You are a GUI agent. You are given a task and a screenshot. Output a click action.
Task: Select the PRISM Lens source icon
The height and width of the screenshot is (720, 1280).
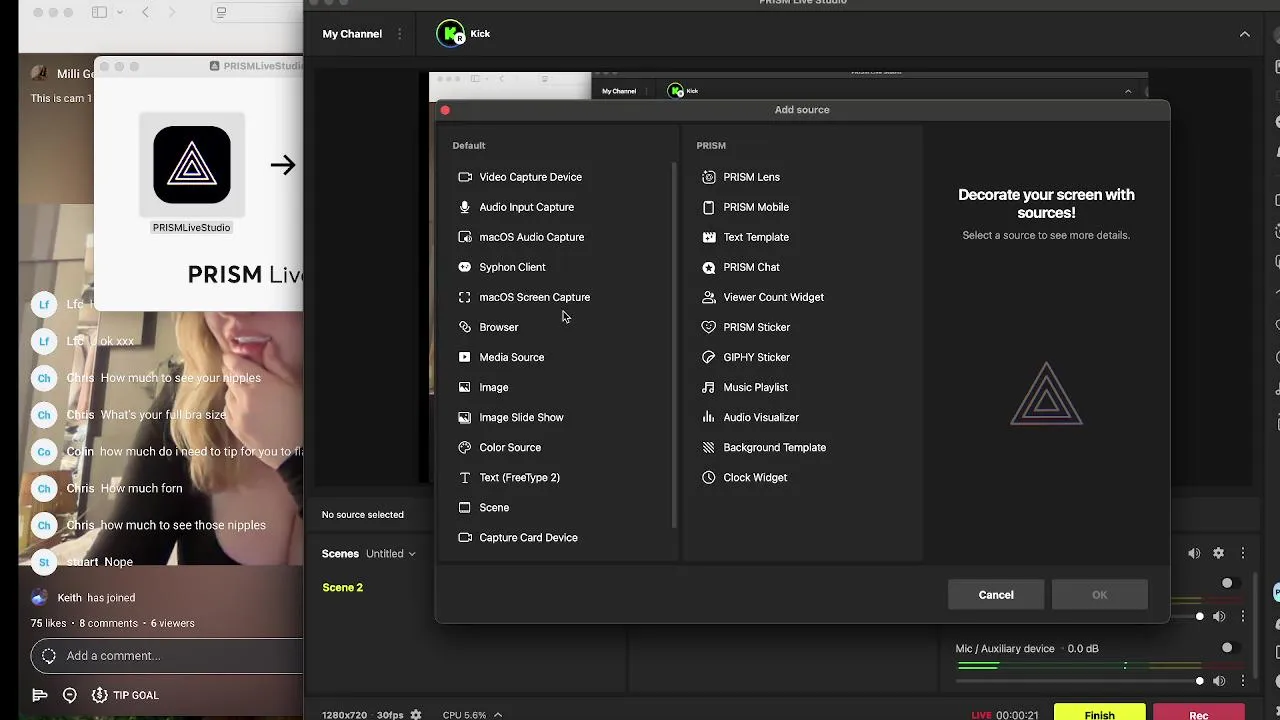(x=709, y=177)
